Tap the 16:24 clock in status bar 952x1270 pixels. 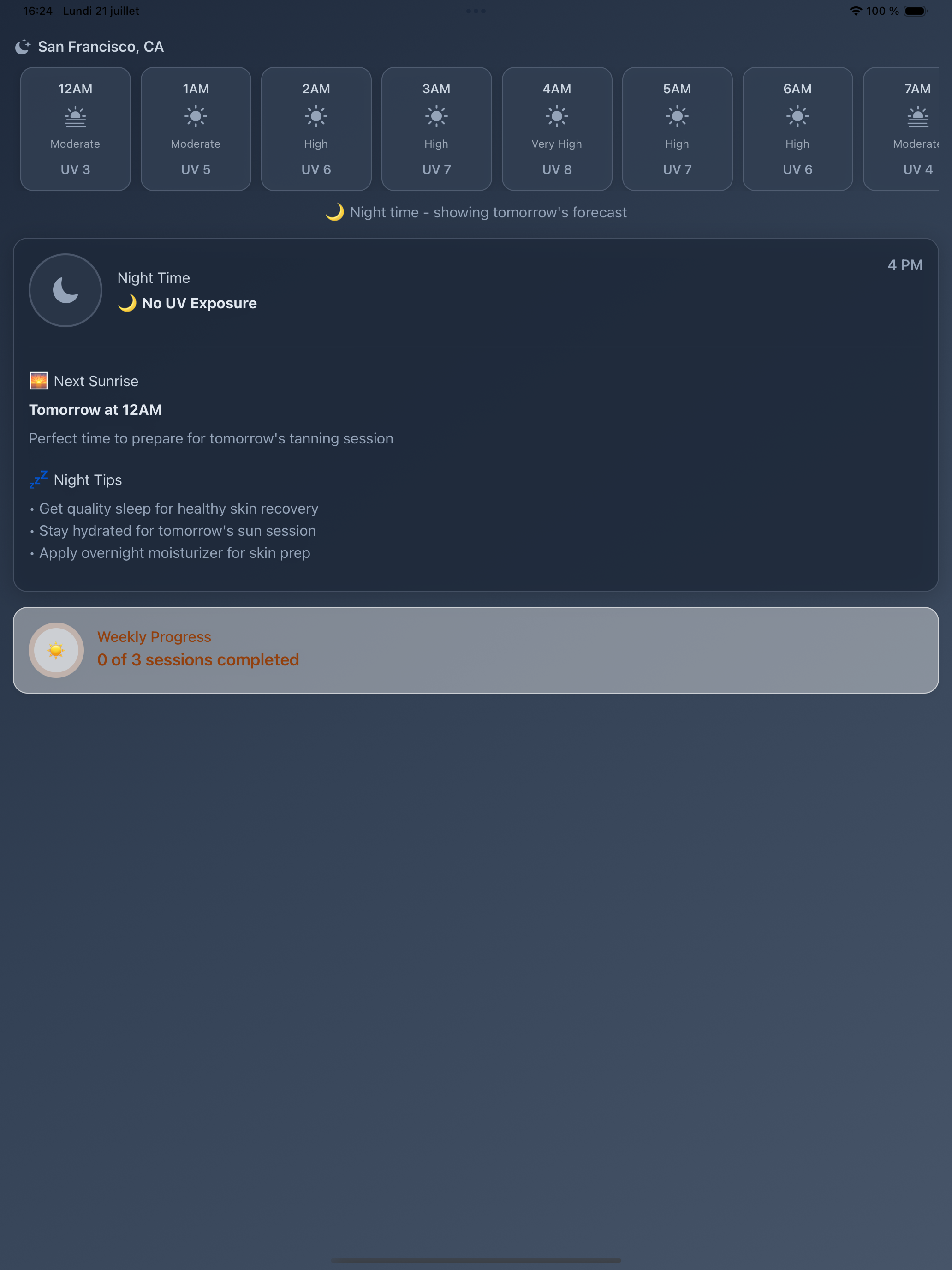38,11
